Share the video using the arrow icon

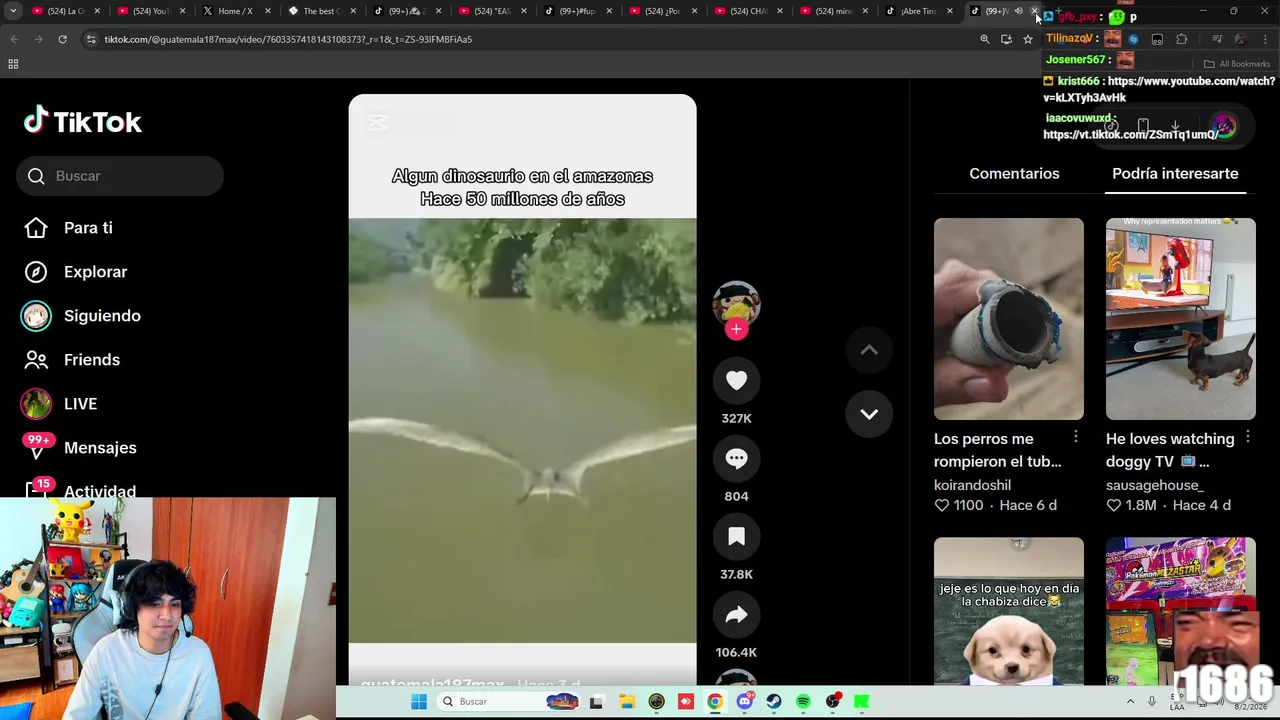[736, 615]
